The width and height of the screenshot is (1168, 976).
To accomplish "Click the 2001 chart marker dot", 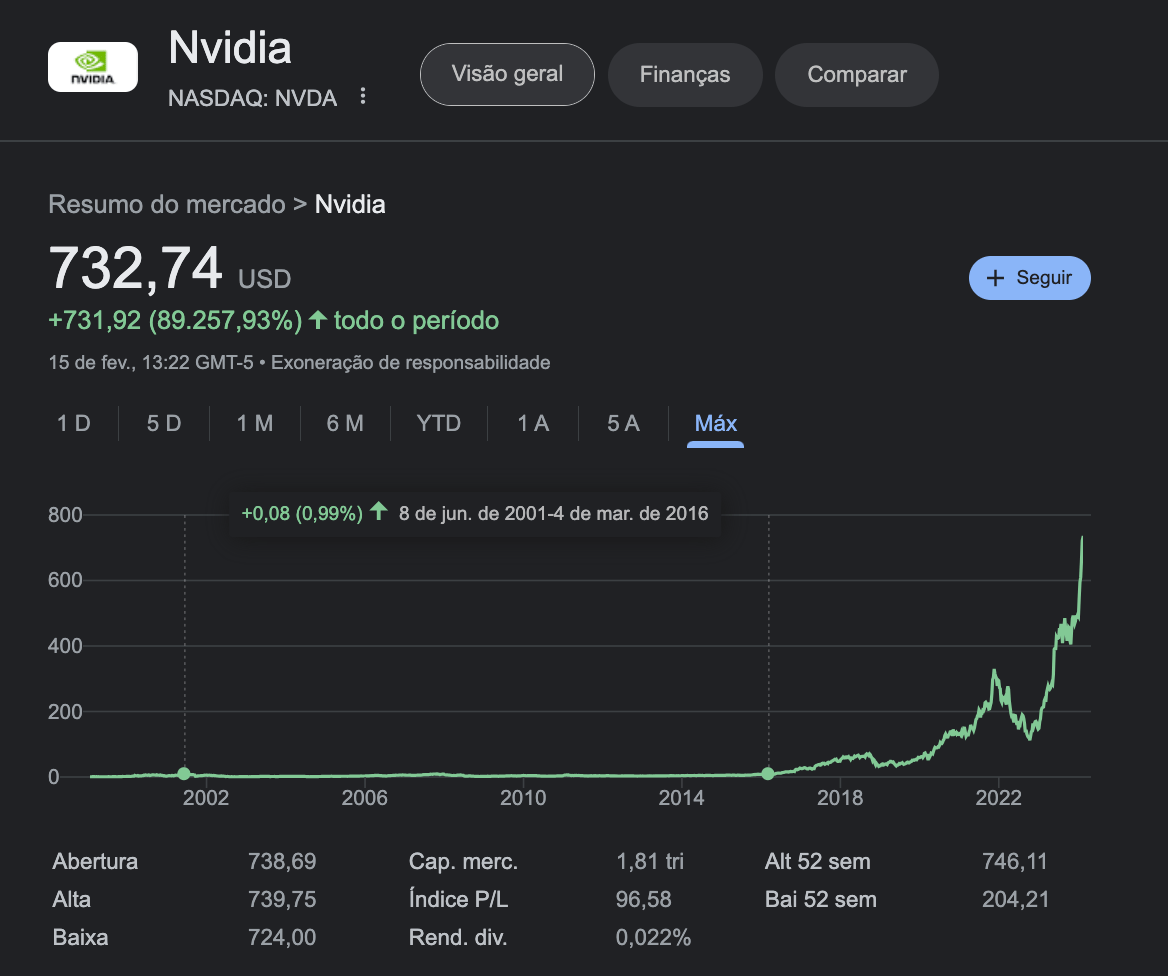I will point(184,773).
